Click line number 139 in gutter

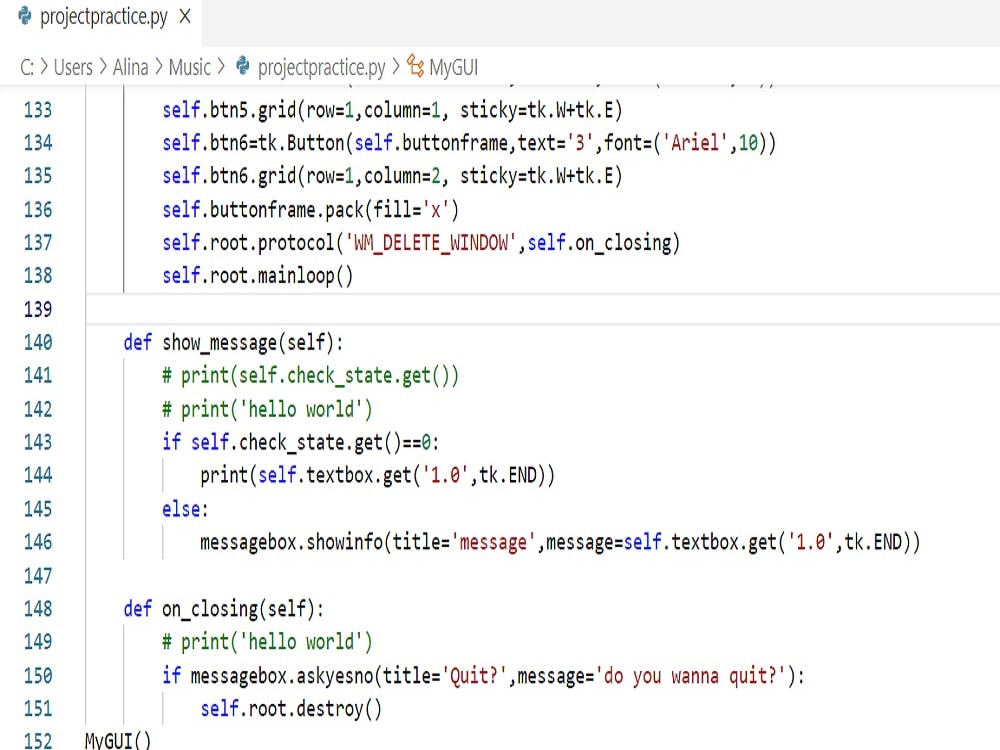(38, 309)
